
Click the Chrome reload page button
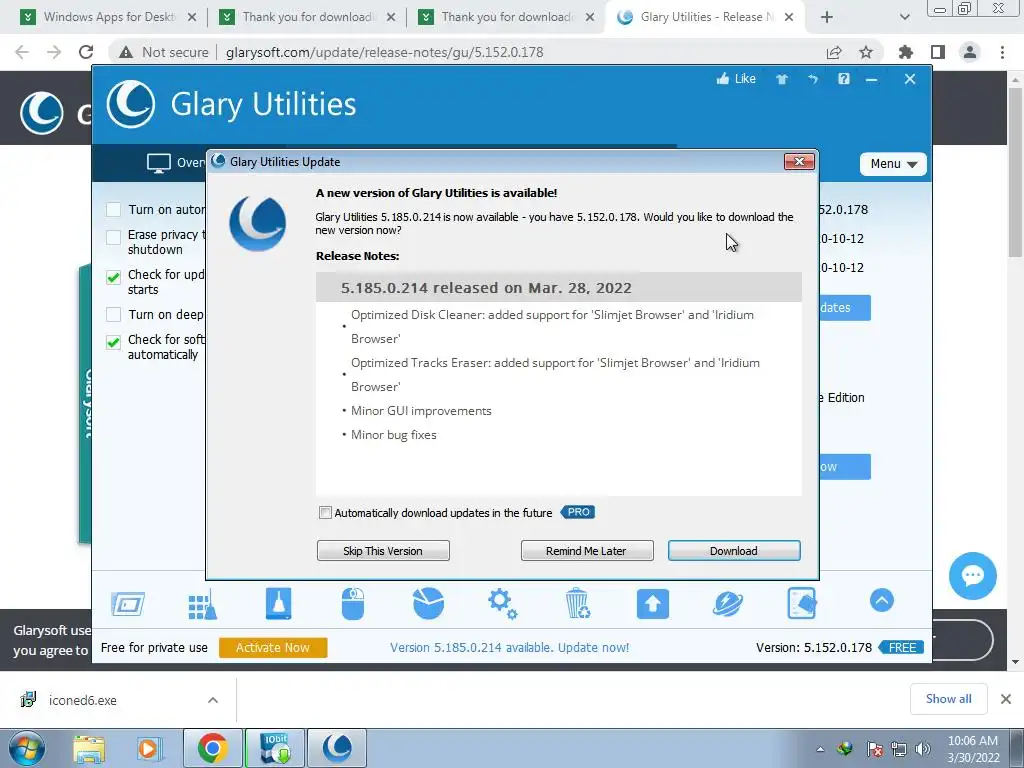pos(86,52)
